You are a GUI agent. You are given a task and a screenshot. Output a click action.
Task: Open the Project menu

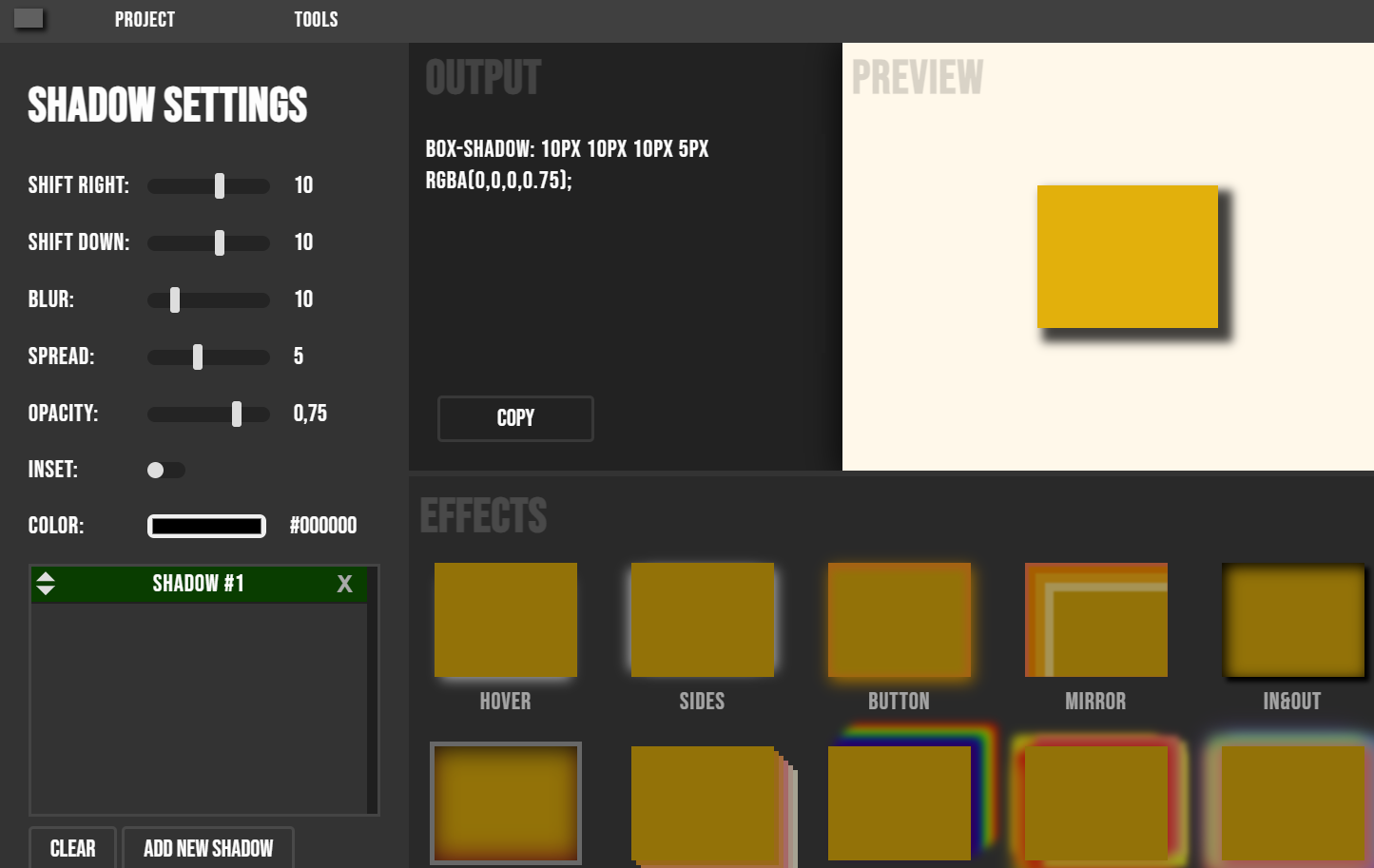click(145, 20)
